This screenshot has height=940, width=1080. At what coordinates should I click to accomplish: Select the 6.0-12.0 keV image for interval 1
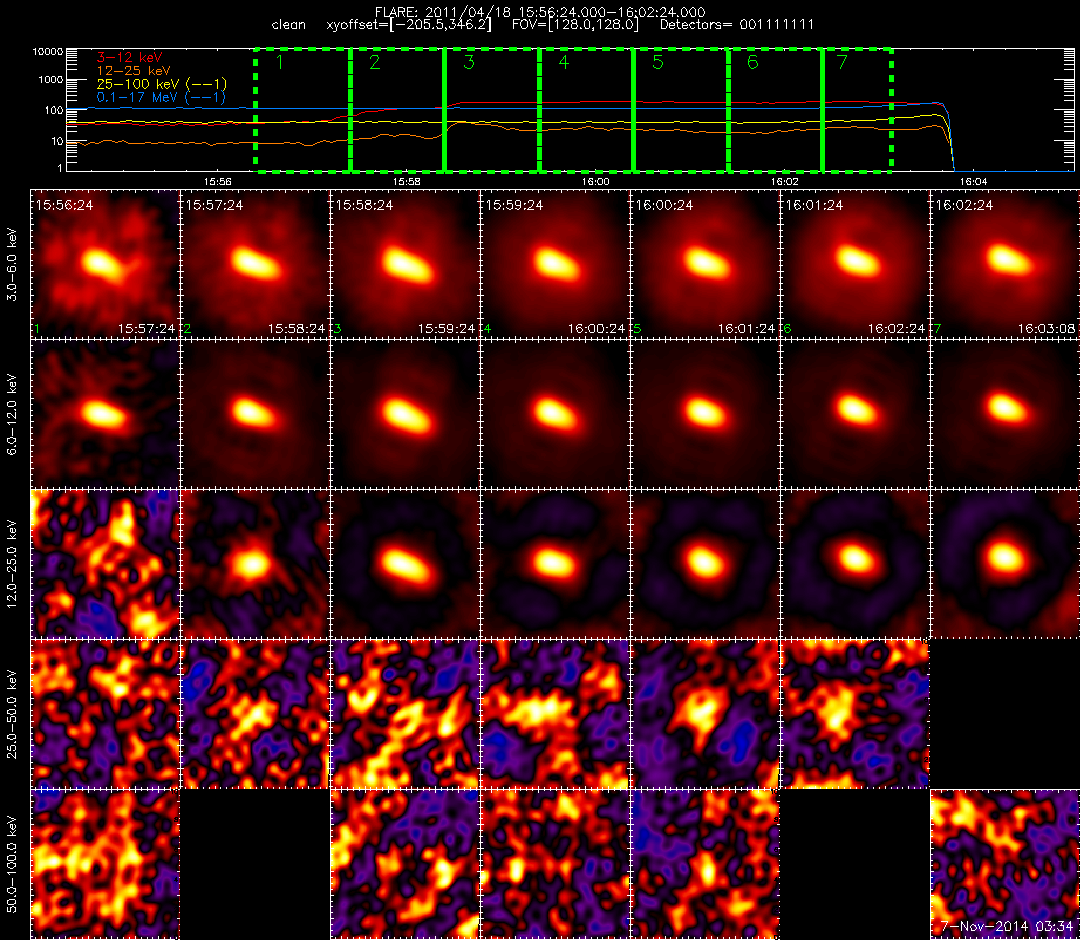[x=105, y=415]
